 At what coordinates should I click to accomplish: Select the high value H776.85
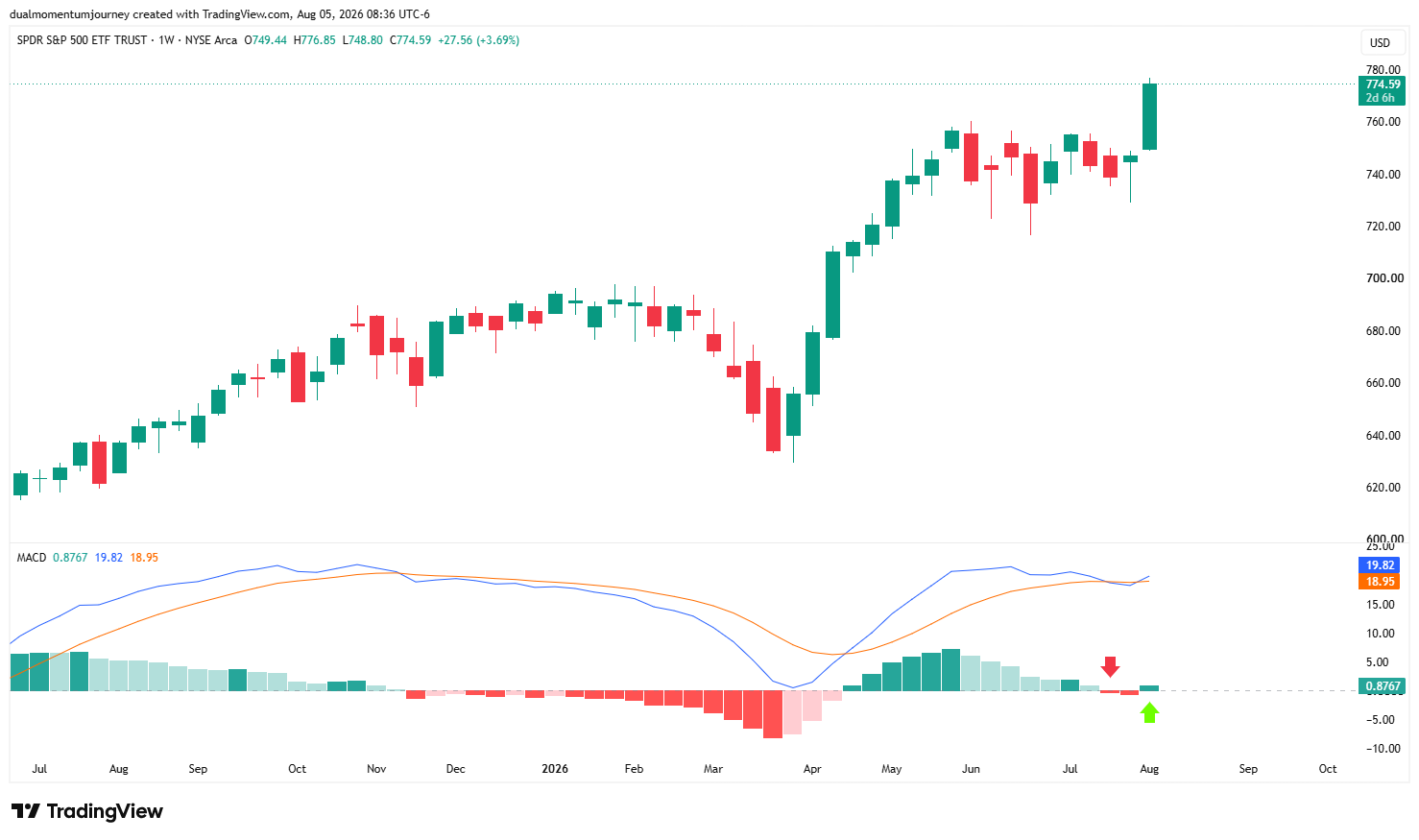click(315, 40)
